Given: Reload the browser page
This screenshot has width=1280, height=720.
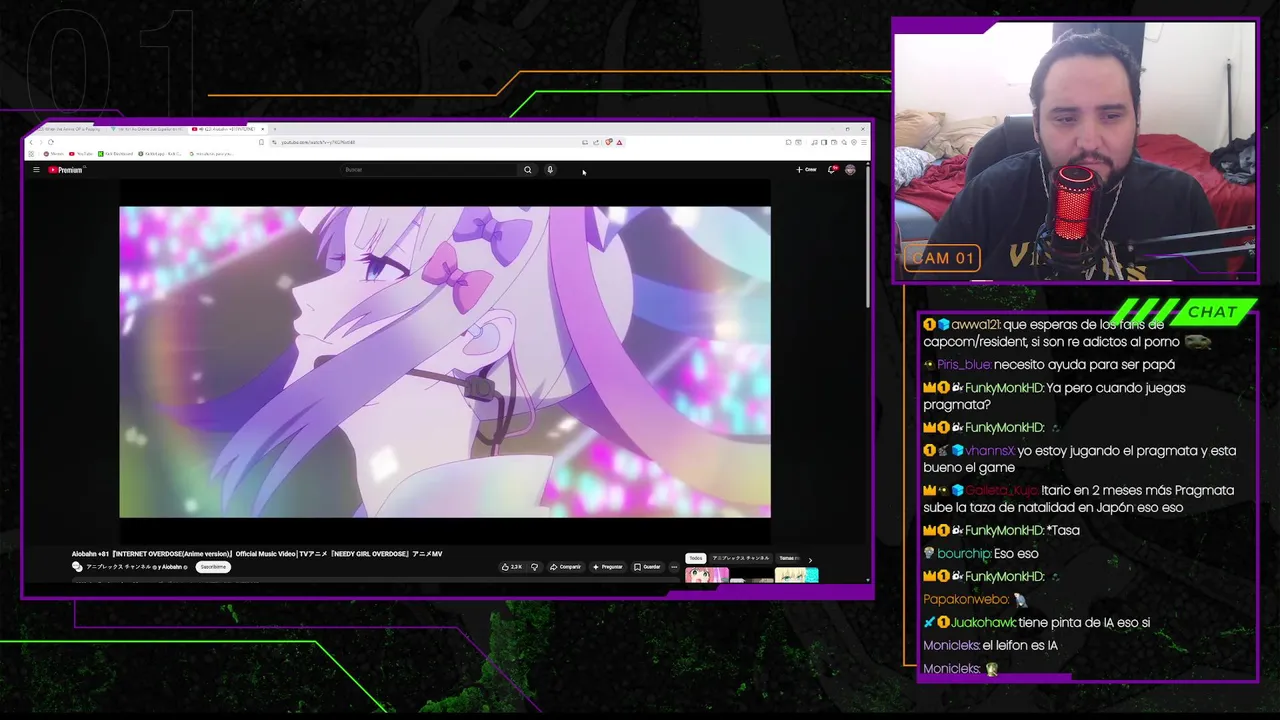Looking at the screenshot, I should pyautogui.click(x=51, y=142).
